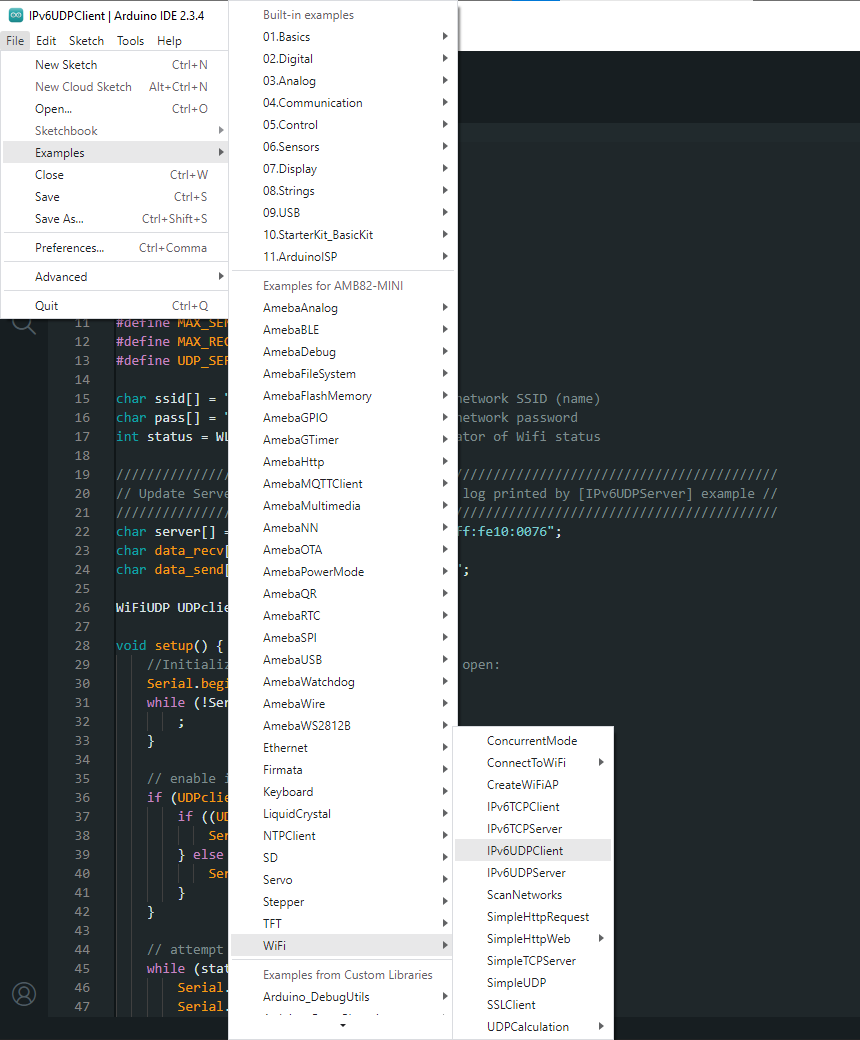The image size is (860, 1040).
Task: Select the ScanNetworks WiFi example
Action: point(524,895)
